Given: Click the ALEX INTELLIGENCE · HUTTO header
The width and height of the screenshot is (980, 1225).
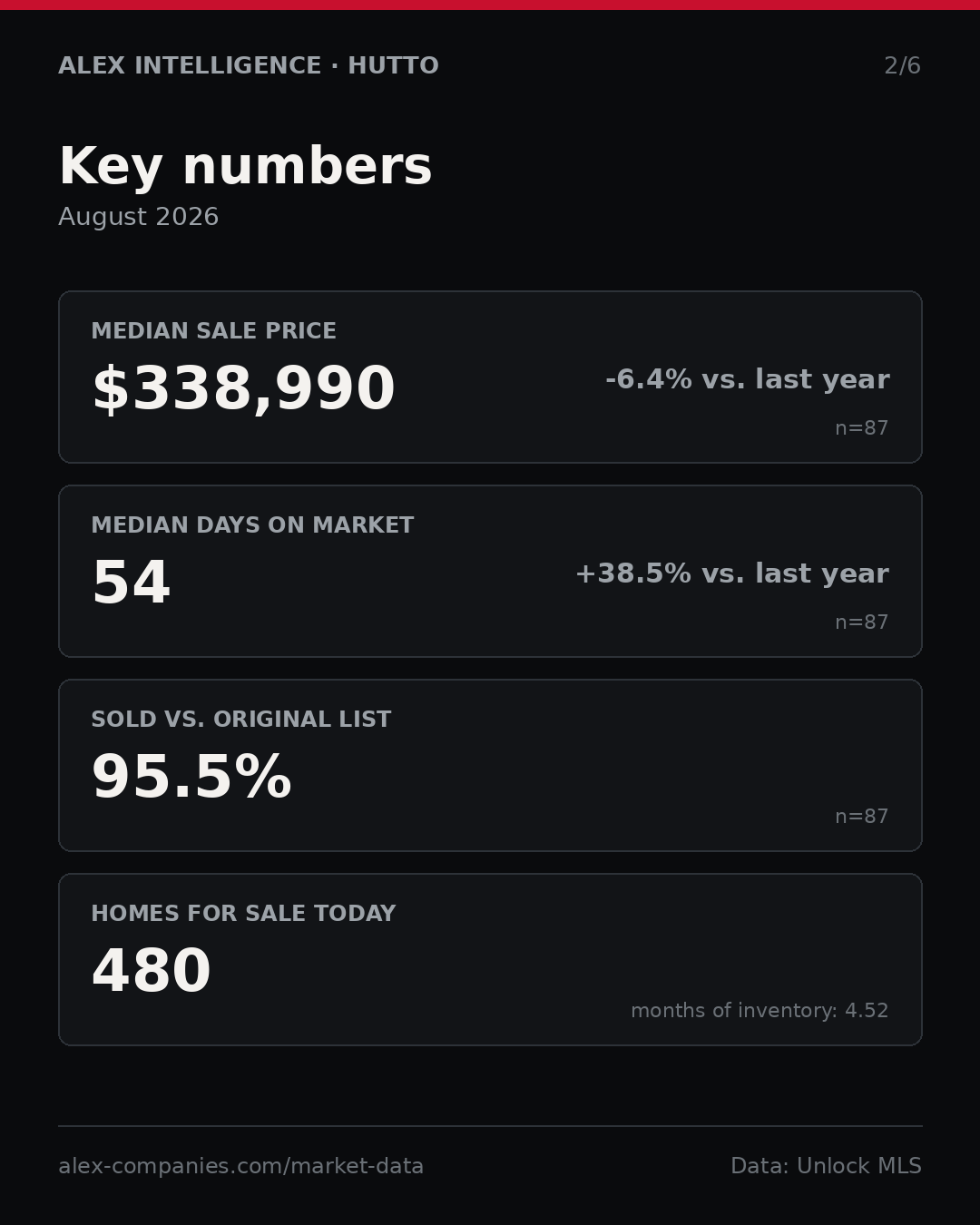Looking at the screenshot, I should [249, 66].
